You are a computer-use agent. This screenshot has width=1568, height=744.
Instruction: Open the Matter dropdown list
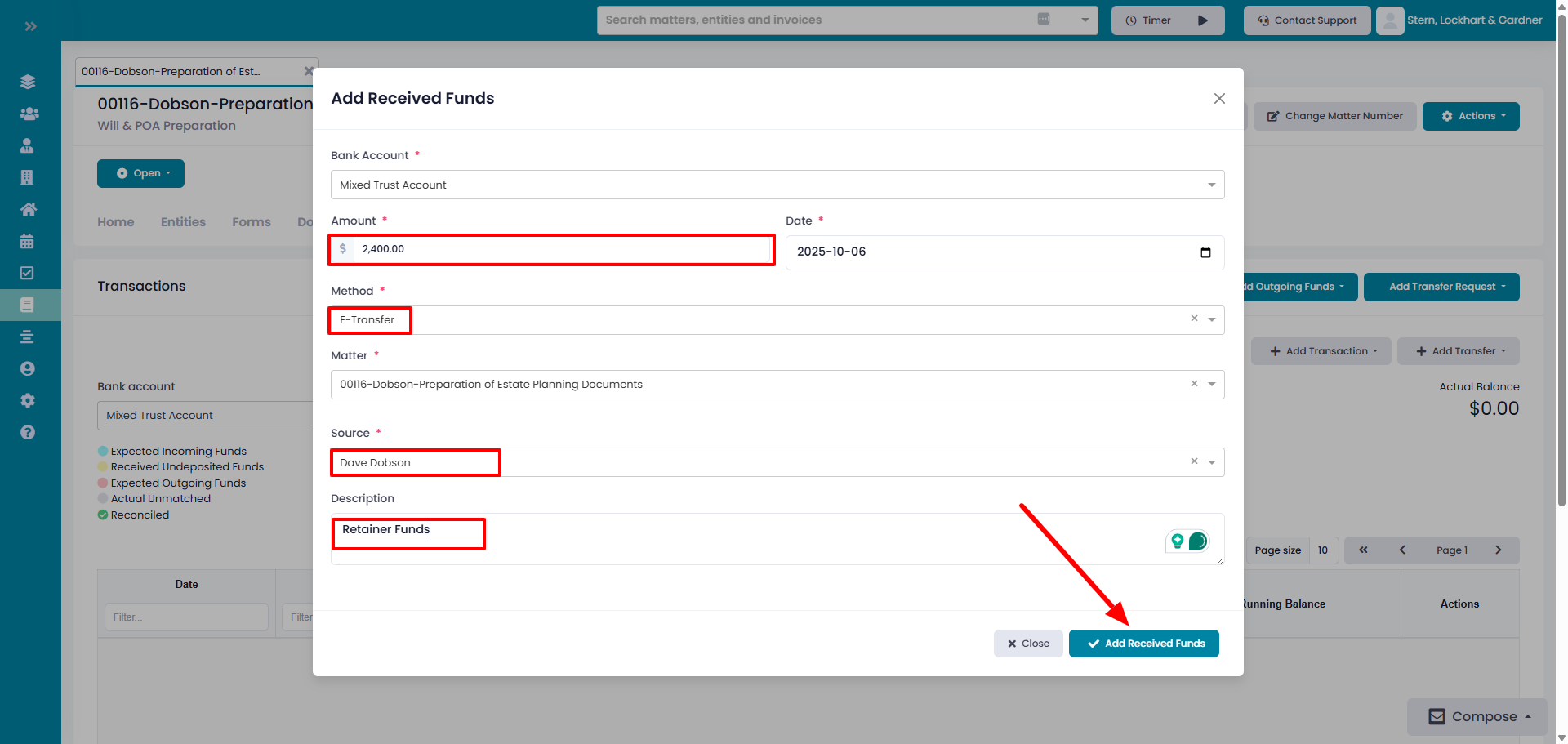point(1211,385)
